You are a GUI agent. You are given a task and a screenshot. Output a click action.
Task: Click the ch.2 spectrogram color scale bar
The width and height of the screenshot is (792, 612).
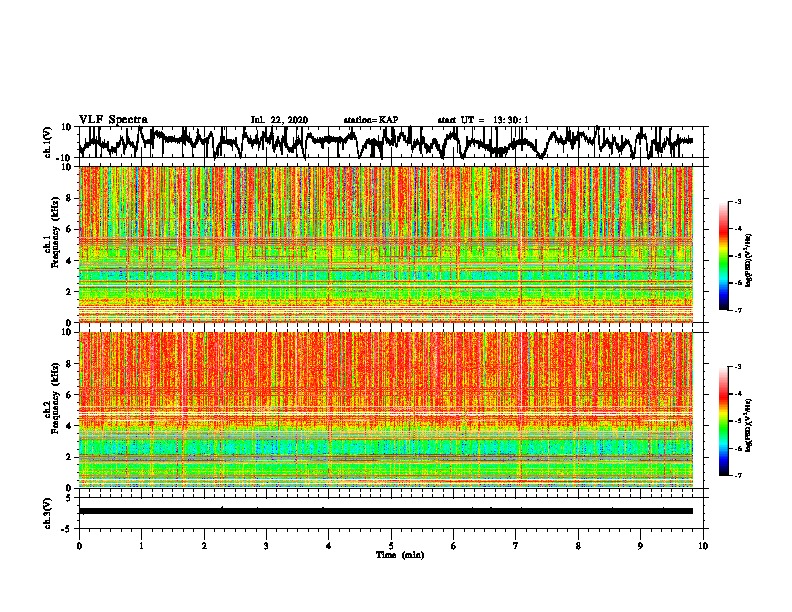(724, 421)
